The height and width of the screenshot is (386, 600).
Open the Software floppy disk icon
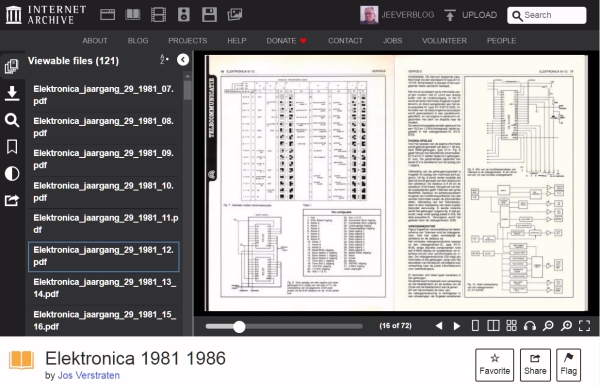pos(209,15)
